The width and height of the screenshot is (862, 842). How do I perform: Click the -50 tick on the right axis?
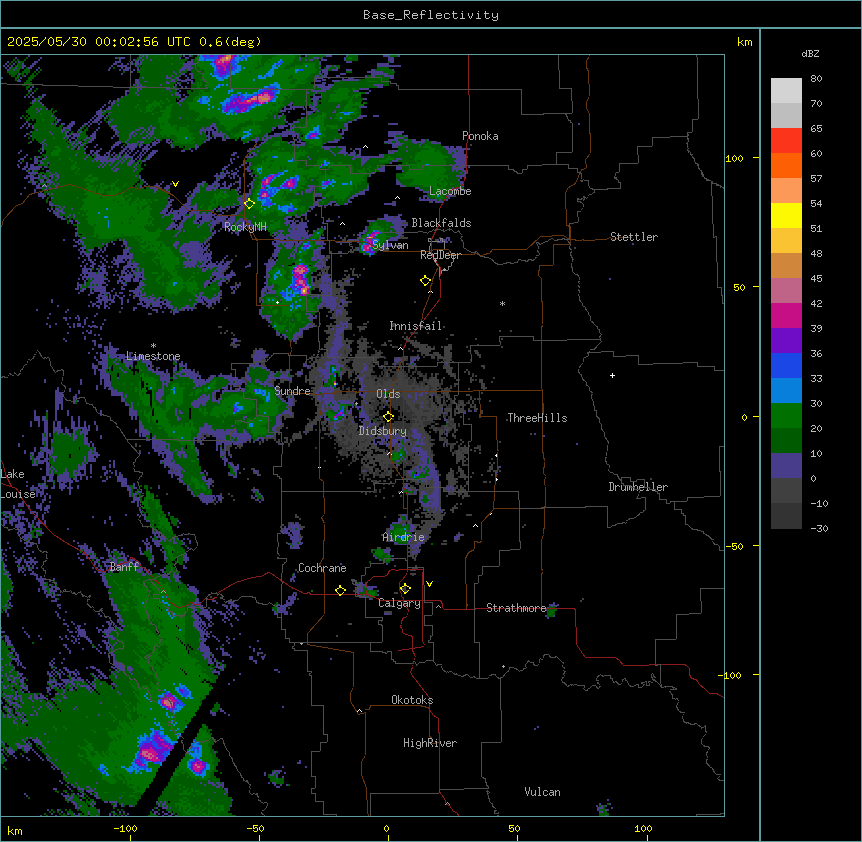(x=734, y=546)
